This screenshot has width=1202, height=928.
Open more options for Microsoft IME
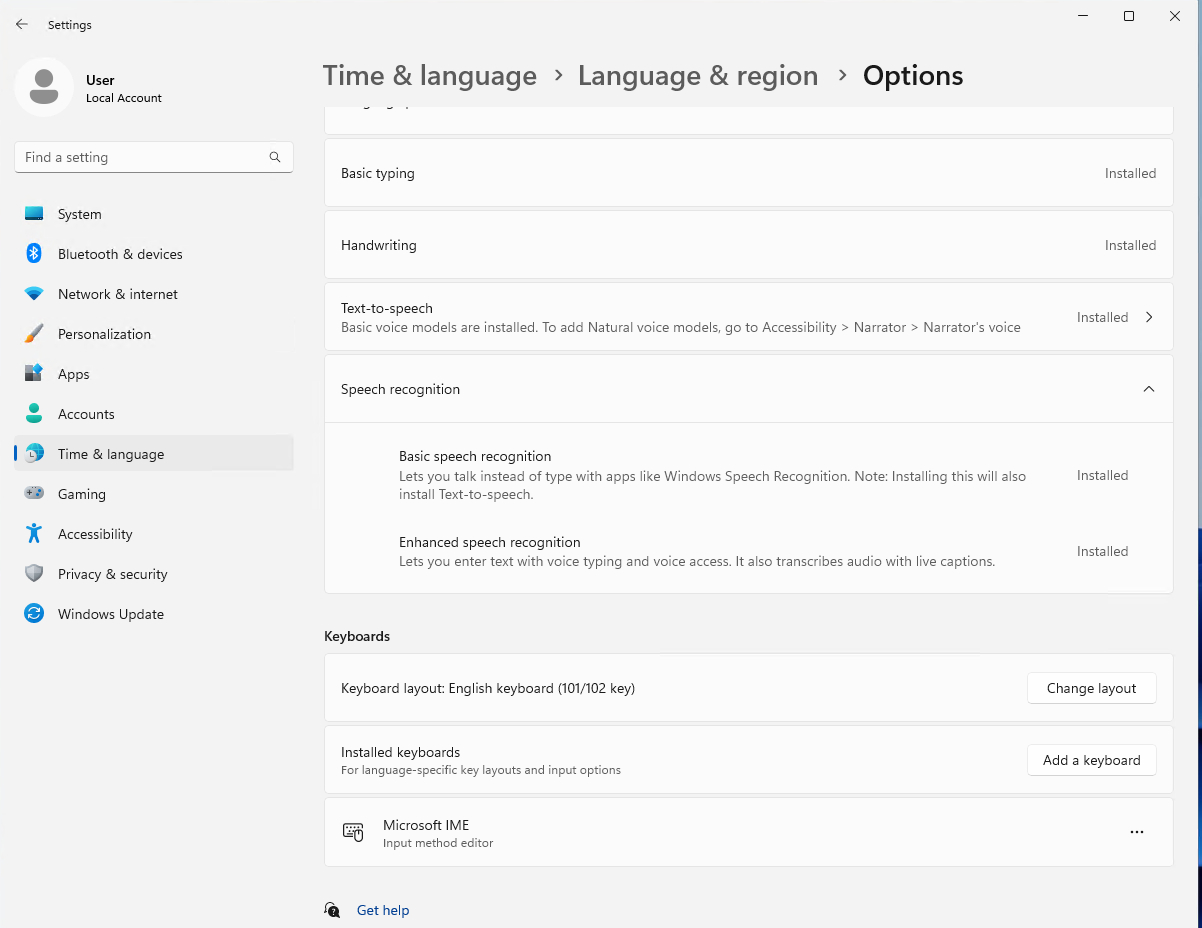(x=1137, y=831)
